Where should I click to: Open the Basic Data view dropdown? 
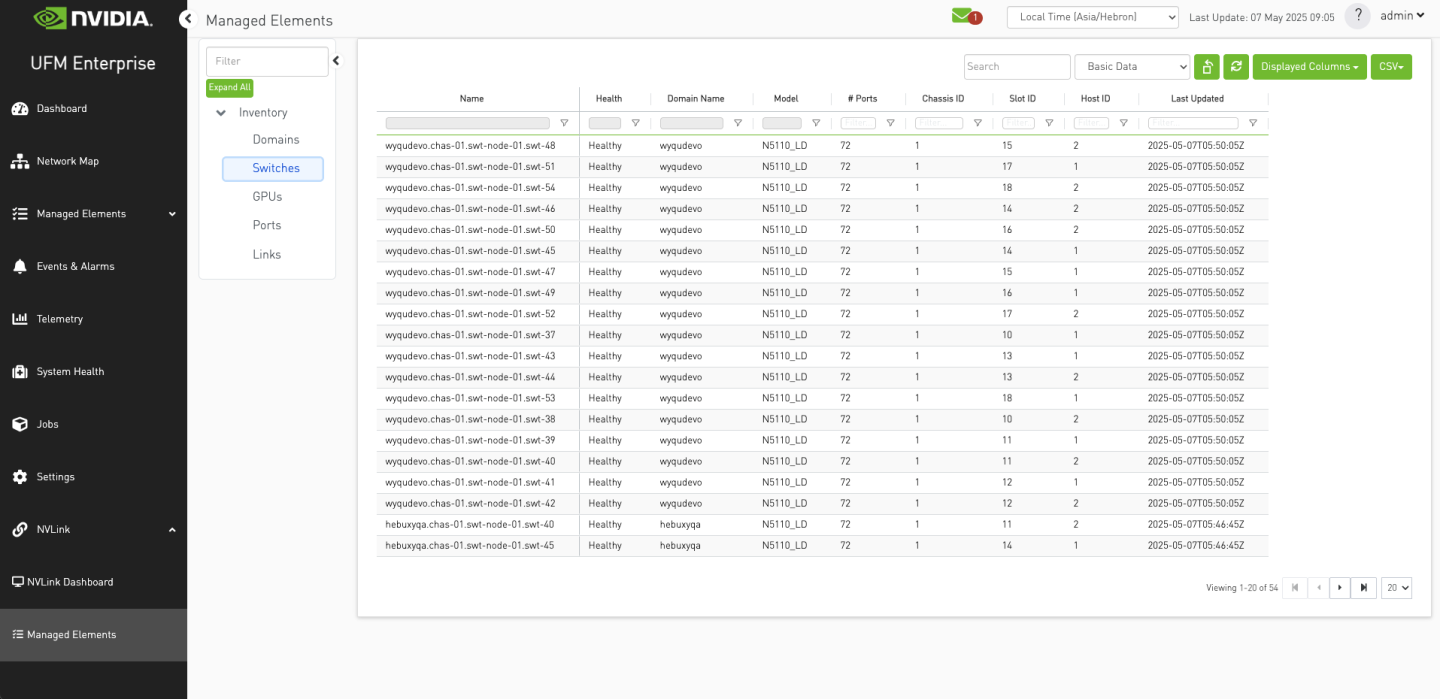point(1131,67)
